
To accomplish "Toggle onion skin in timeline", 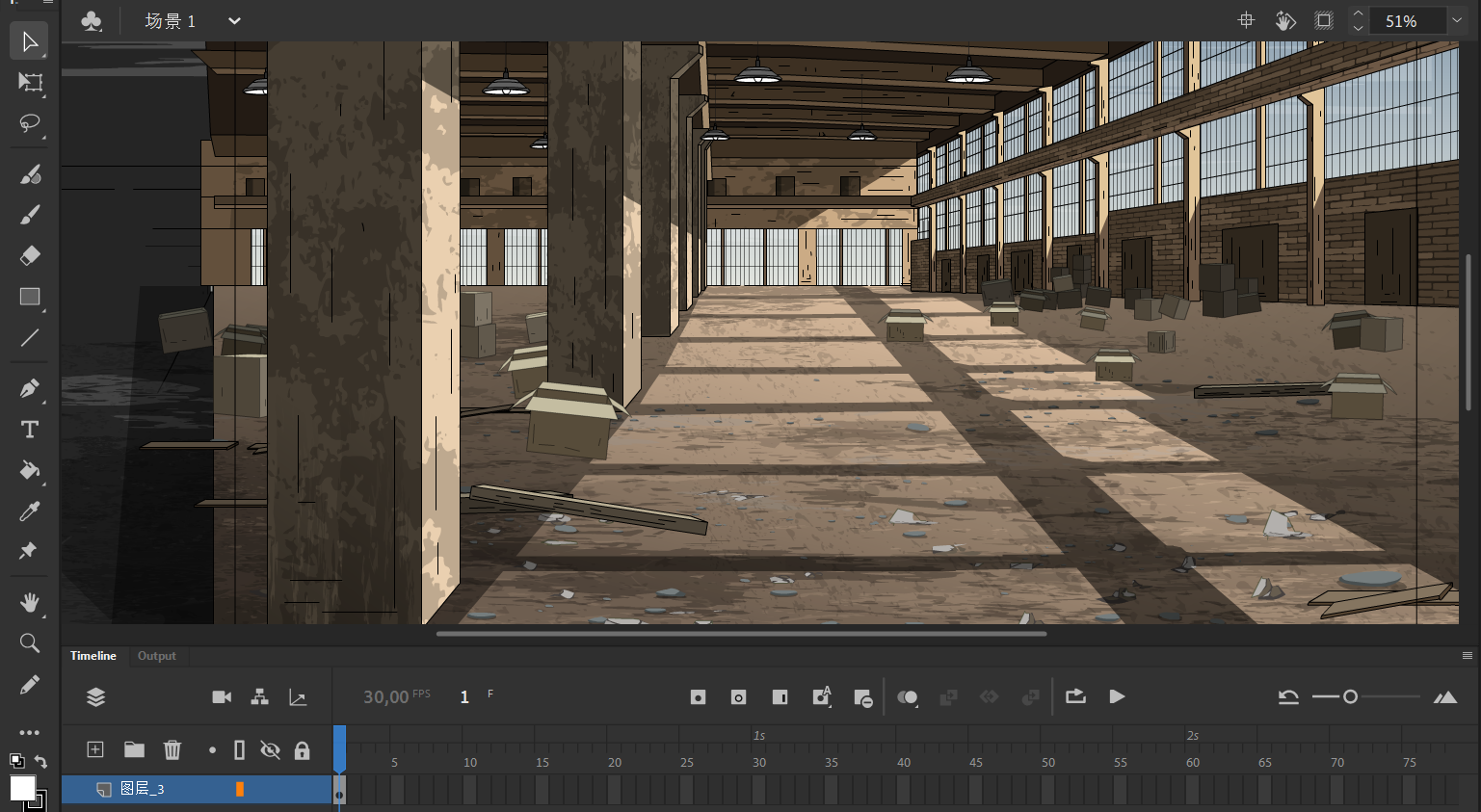I will [x=907, y=697].
